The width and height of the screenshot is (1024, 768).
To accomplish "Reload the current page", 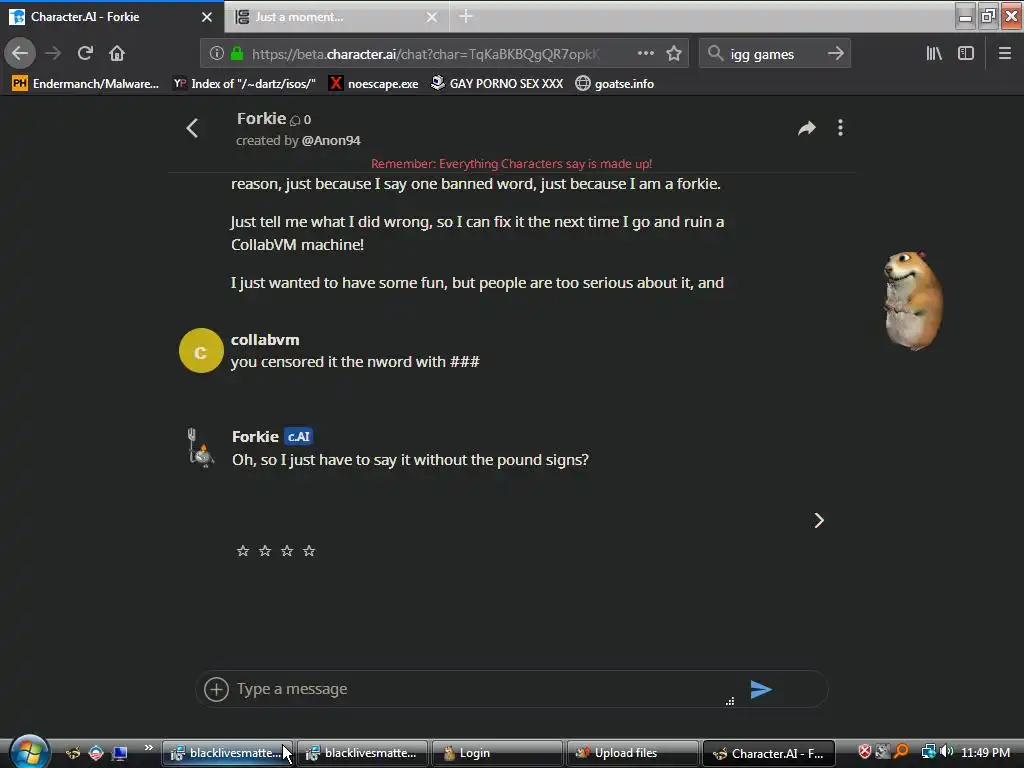I will [x=85, y=53].
